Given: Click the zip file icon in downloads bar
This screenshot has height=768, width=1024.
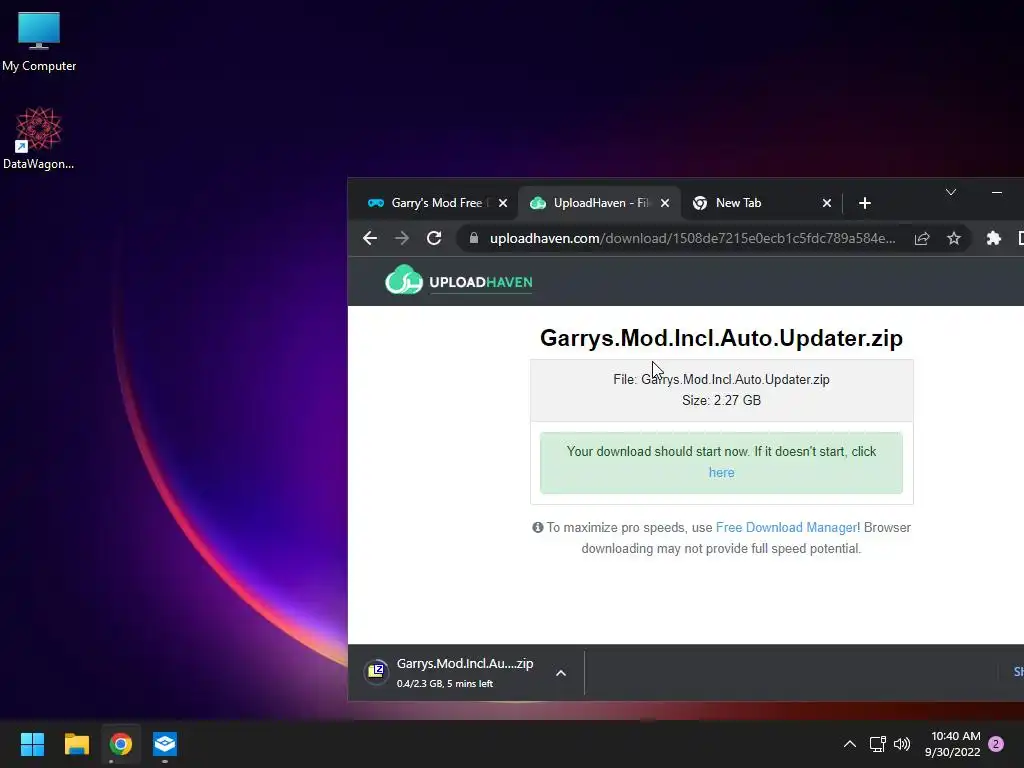Looking at the screenshot, I should pyautogui.click(x=376, y=672).
